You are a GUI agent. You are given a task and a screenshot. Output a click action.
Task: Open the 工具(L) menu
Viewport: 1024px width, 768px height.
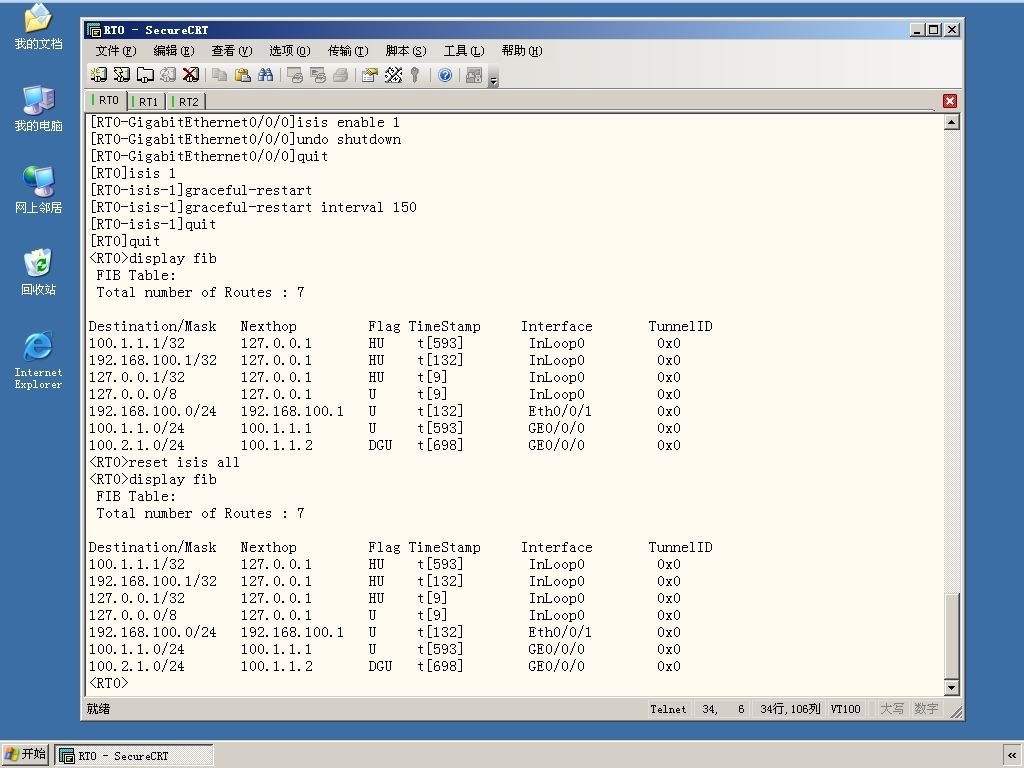coord(464,51)
